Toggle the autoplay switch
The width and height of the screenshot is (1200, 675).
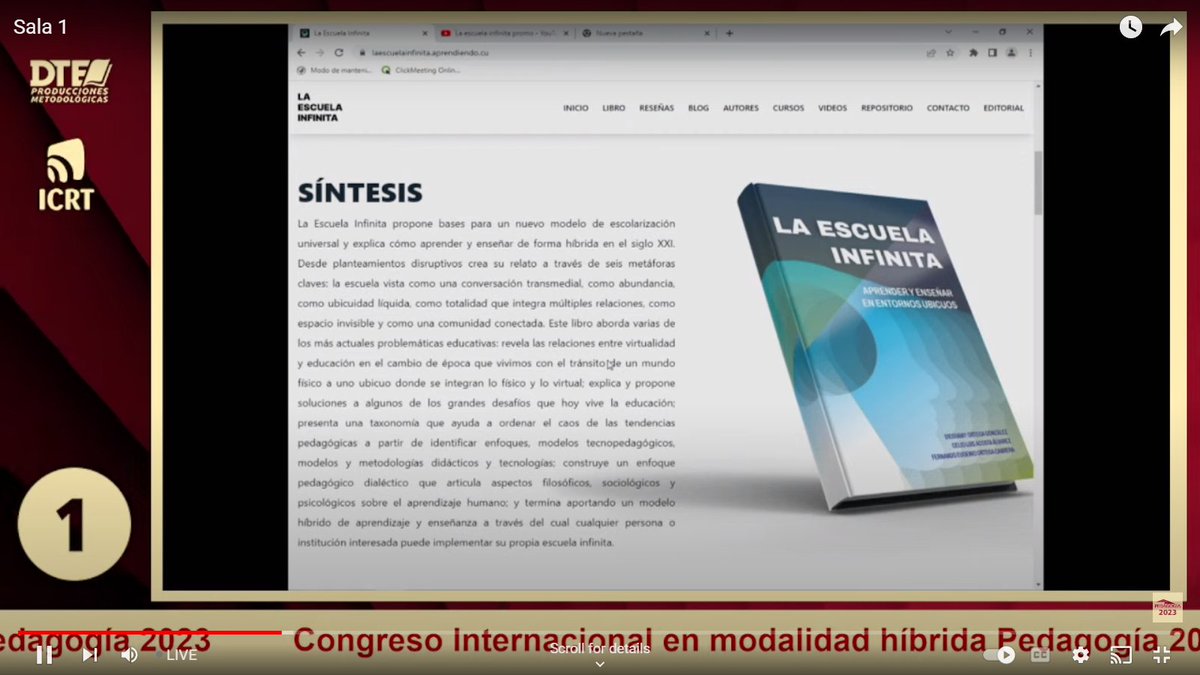click(999, 655)
